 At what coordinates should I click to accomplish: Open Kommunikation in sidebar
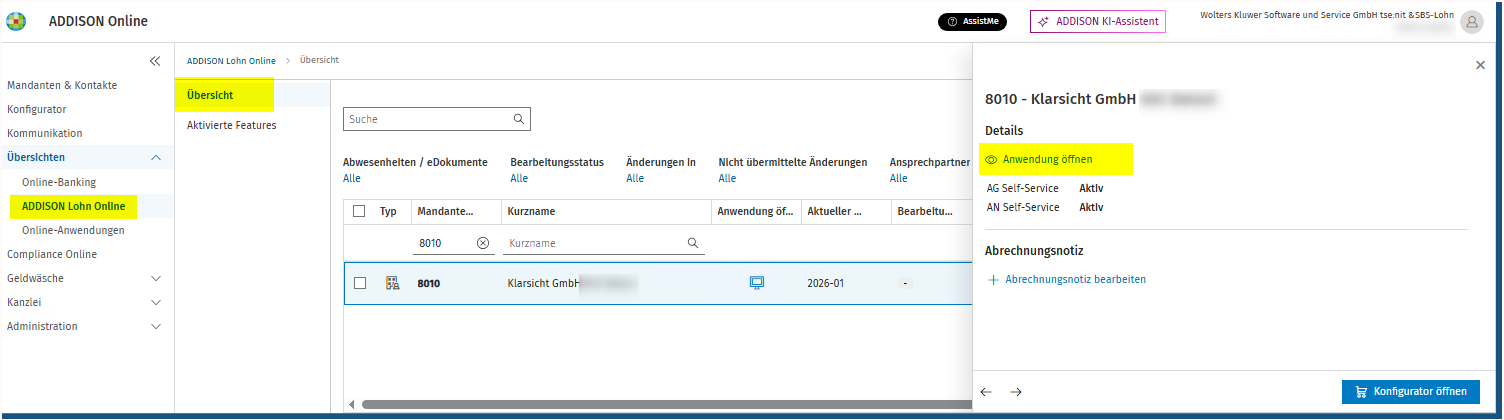(x=45, y=133)
